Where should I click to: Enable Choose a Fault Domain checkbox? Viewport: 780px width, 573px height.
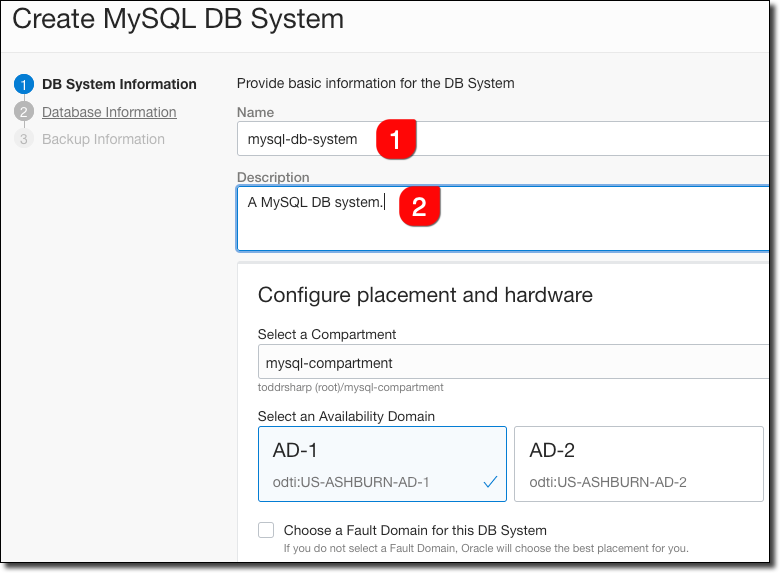pos(266,530)
